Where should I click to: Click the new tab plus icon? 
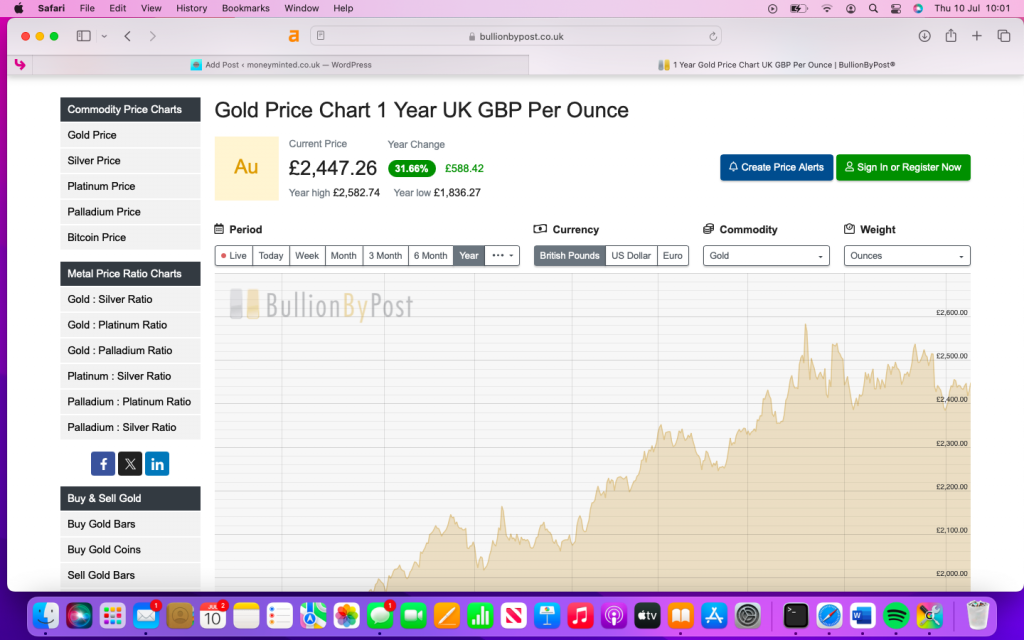click(x=976, y=36)
